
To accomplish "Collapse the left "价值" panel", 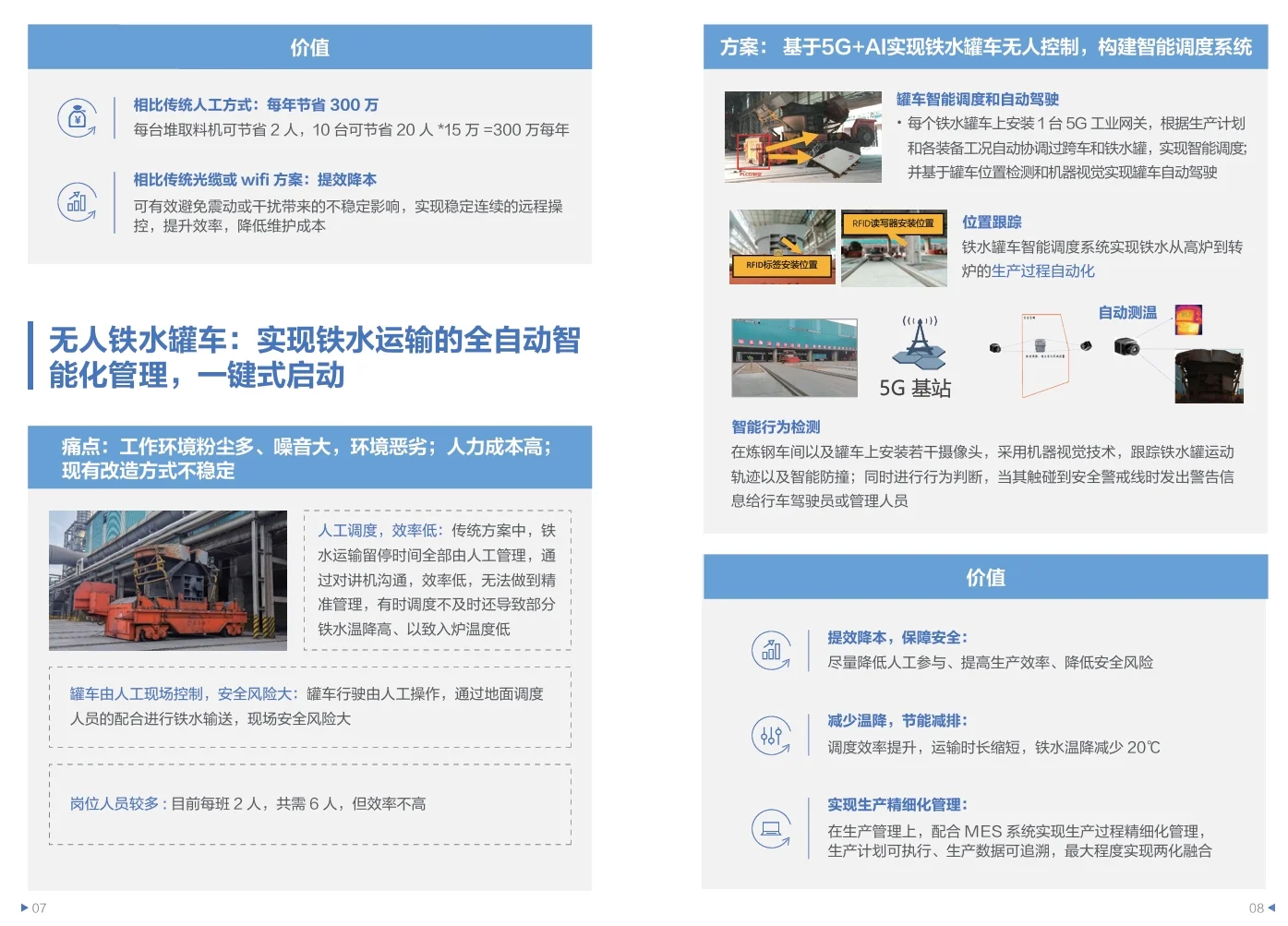I will coord(310,47).
